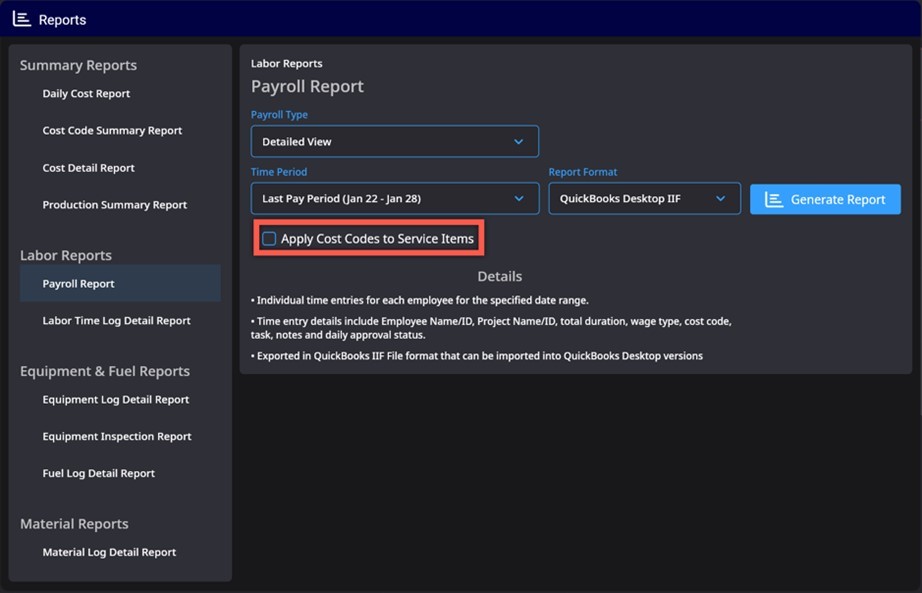Expand the Time Period dropdown
922x593 pixels.
[x=394, y=199]
